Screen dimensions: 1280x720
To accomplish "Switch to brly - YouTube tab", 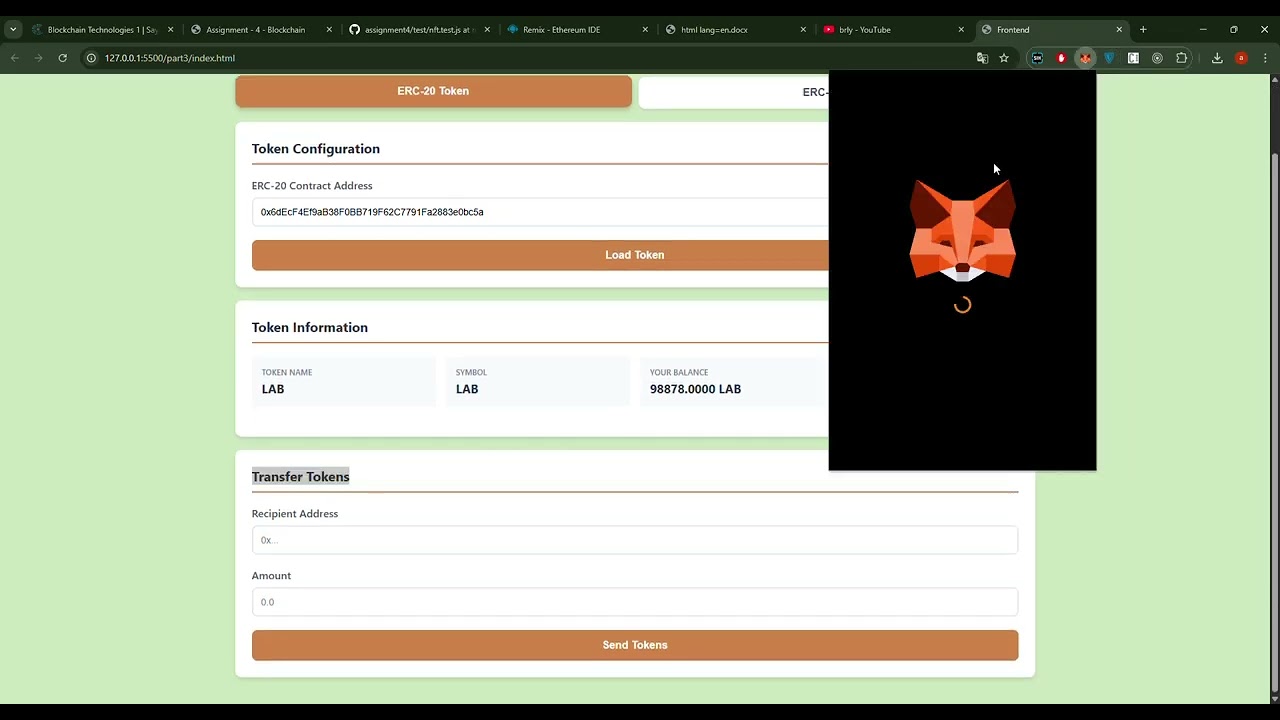I will 891,29.
